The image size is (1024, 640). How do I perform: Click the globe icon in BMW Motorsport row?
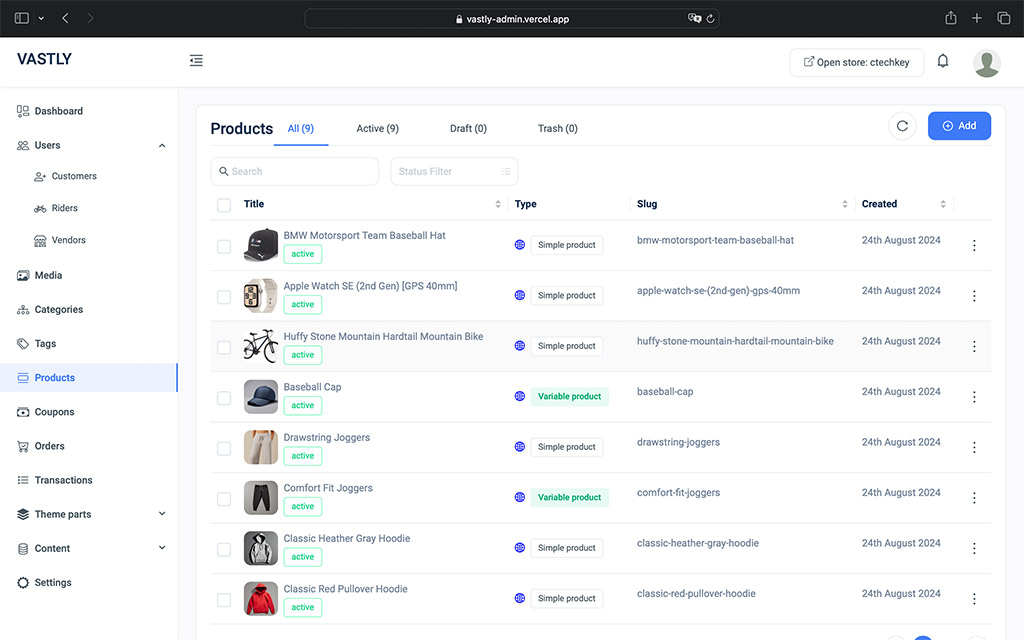520,245
